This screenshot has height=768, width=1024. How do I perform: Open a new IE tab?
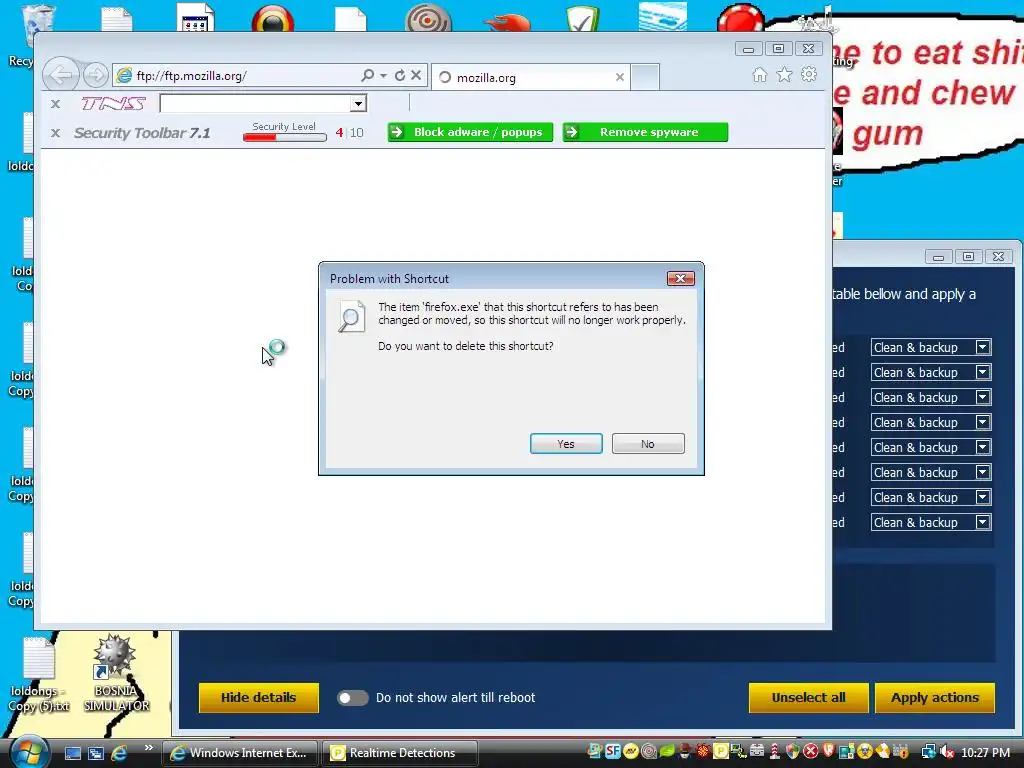645,77
